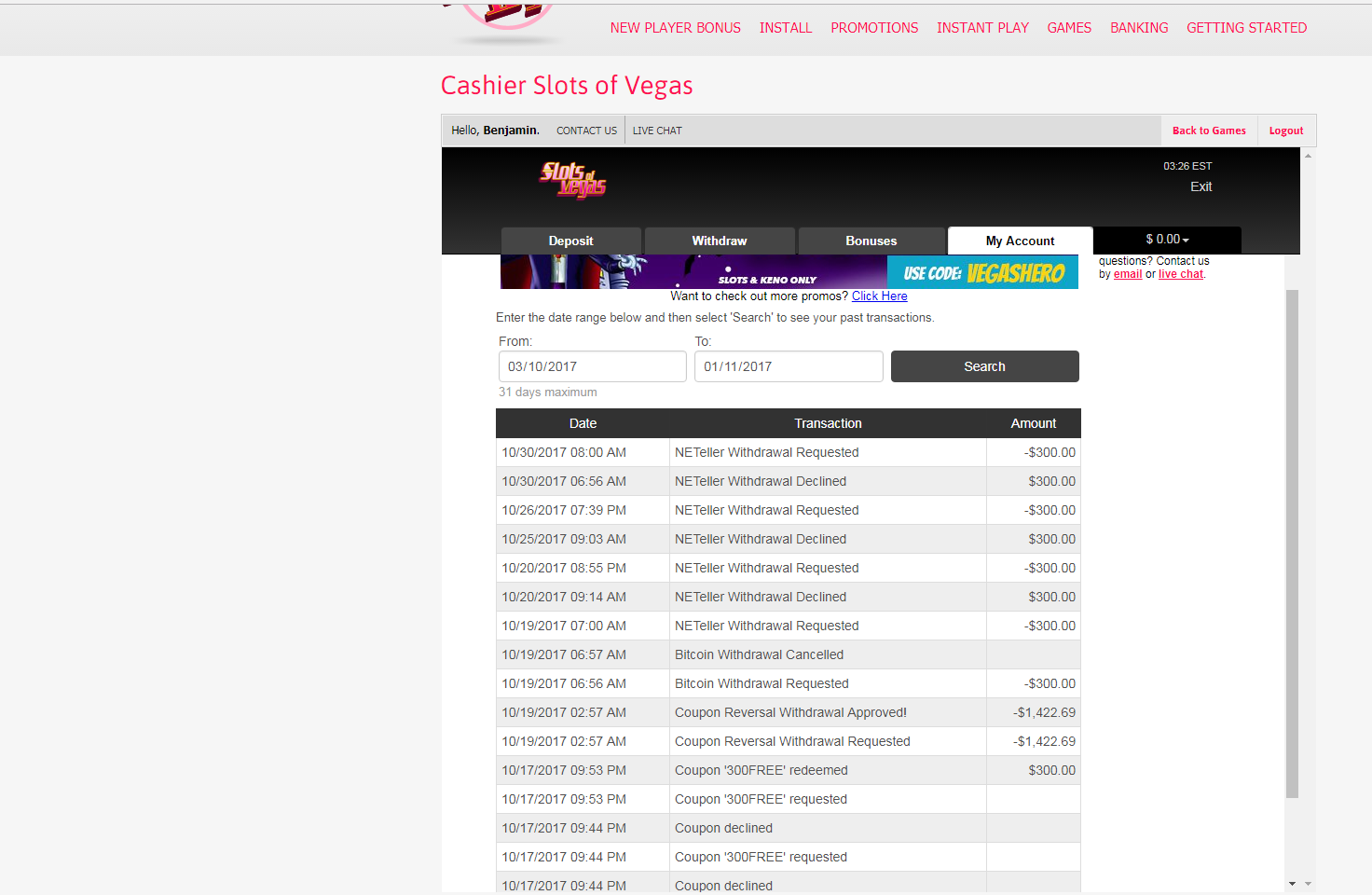Click the Date column header
This screenshot has width=1372, height=895.
click(583, 423)
